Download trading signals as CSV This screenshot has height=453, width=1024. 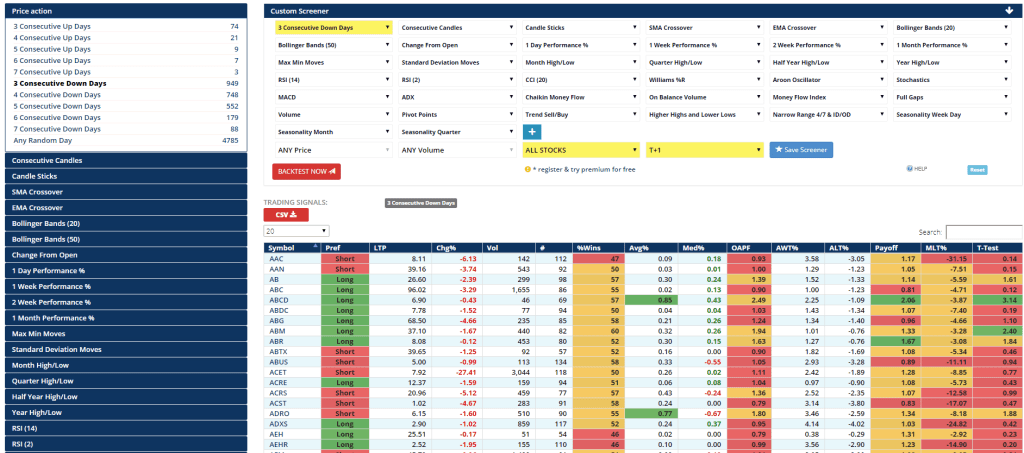[285, 214]
